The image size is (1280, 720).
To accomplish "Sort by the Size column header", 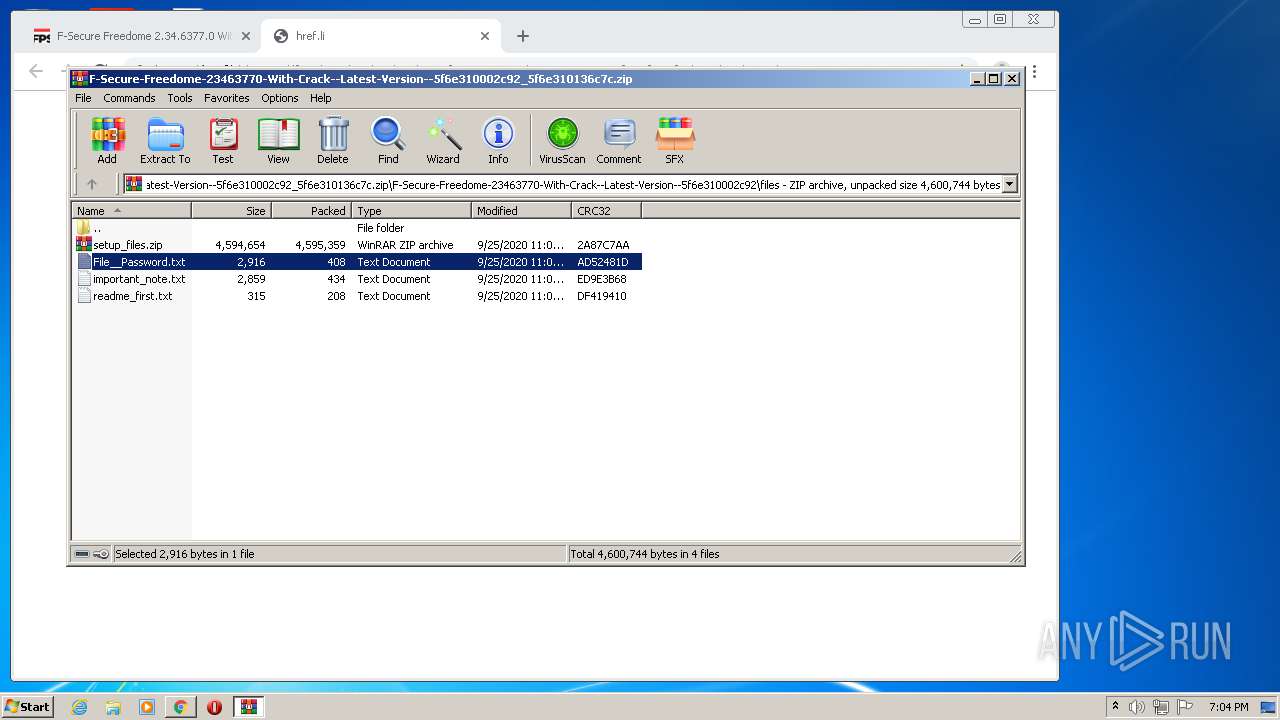I will pyautogui.click(x=231, y=211).
